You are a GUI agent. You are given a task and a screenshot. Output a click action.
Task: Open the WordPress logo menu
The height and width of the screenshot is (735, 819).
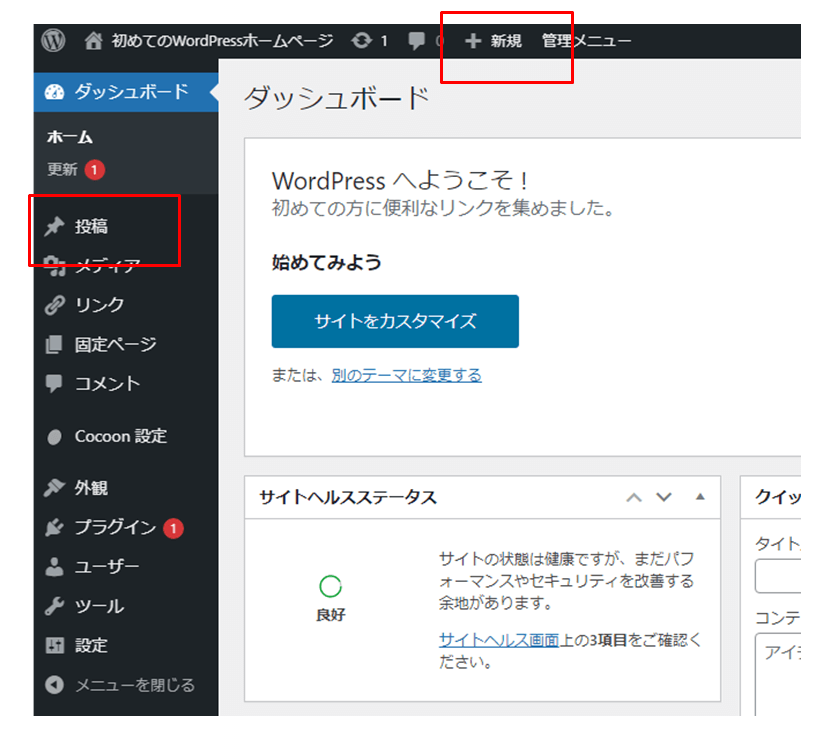pos(53,40)
